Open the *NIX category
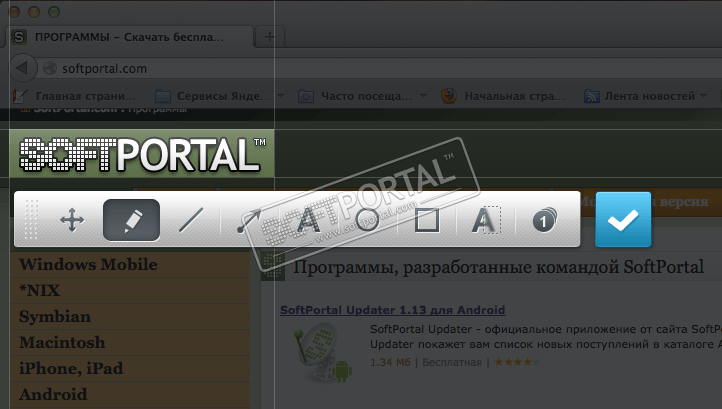 130,291
